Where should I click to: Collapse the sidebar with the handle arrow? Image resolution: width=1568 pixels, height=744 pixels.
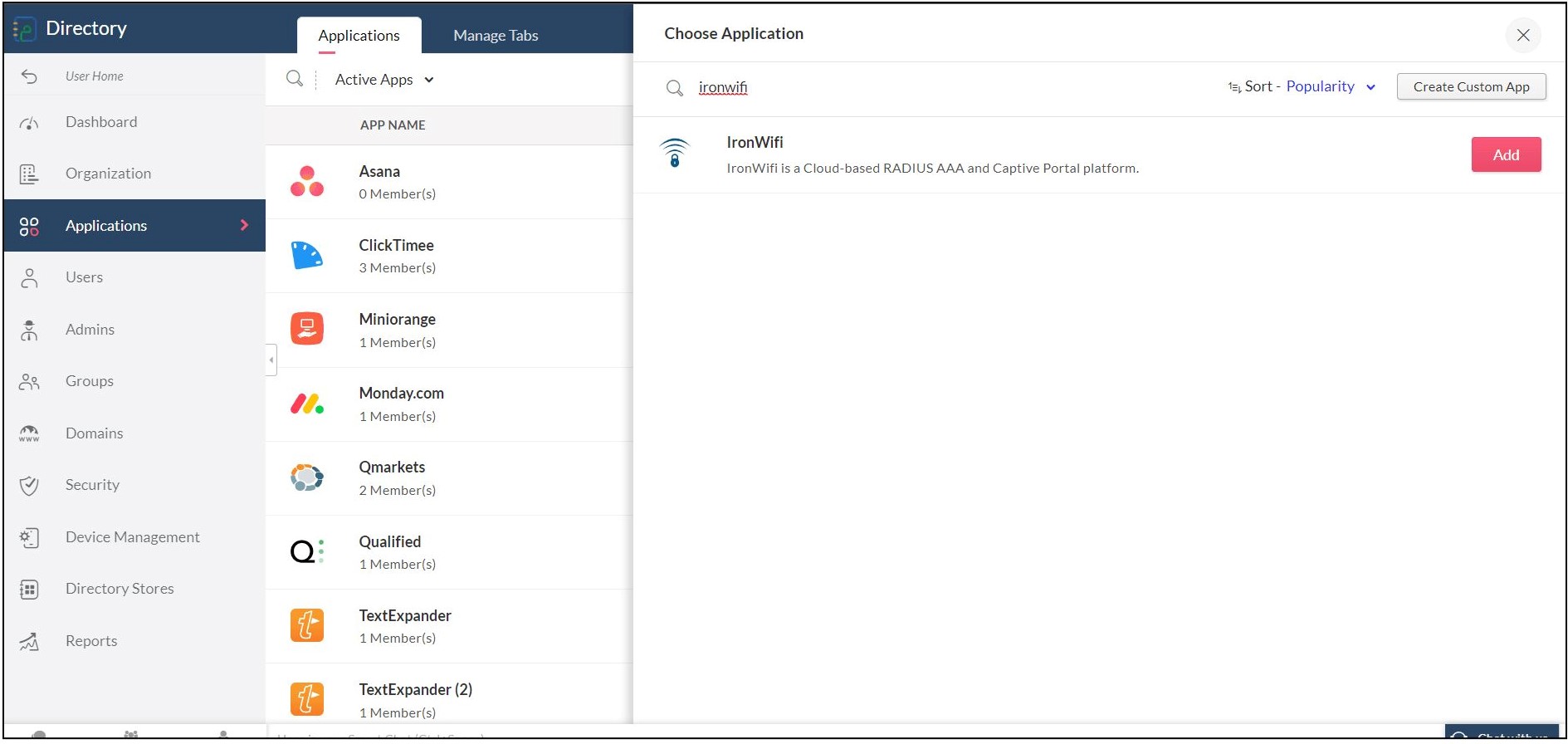coord(271,360)
